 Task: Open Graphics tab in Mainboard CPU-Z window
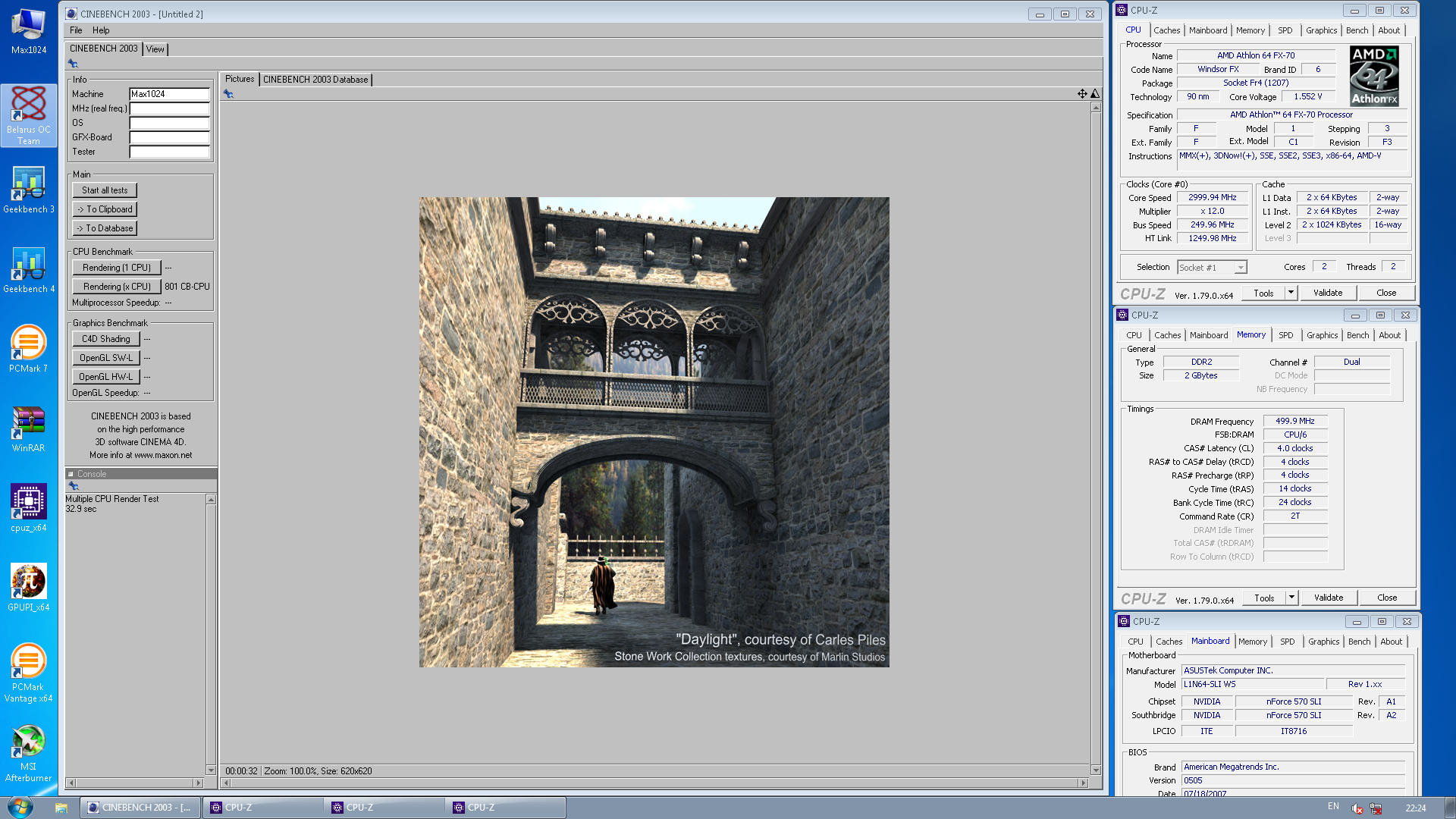point(1323,642)
